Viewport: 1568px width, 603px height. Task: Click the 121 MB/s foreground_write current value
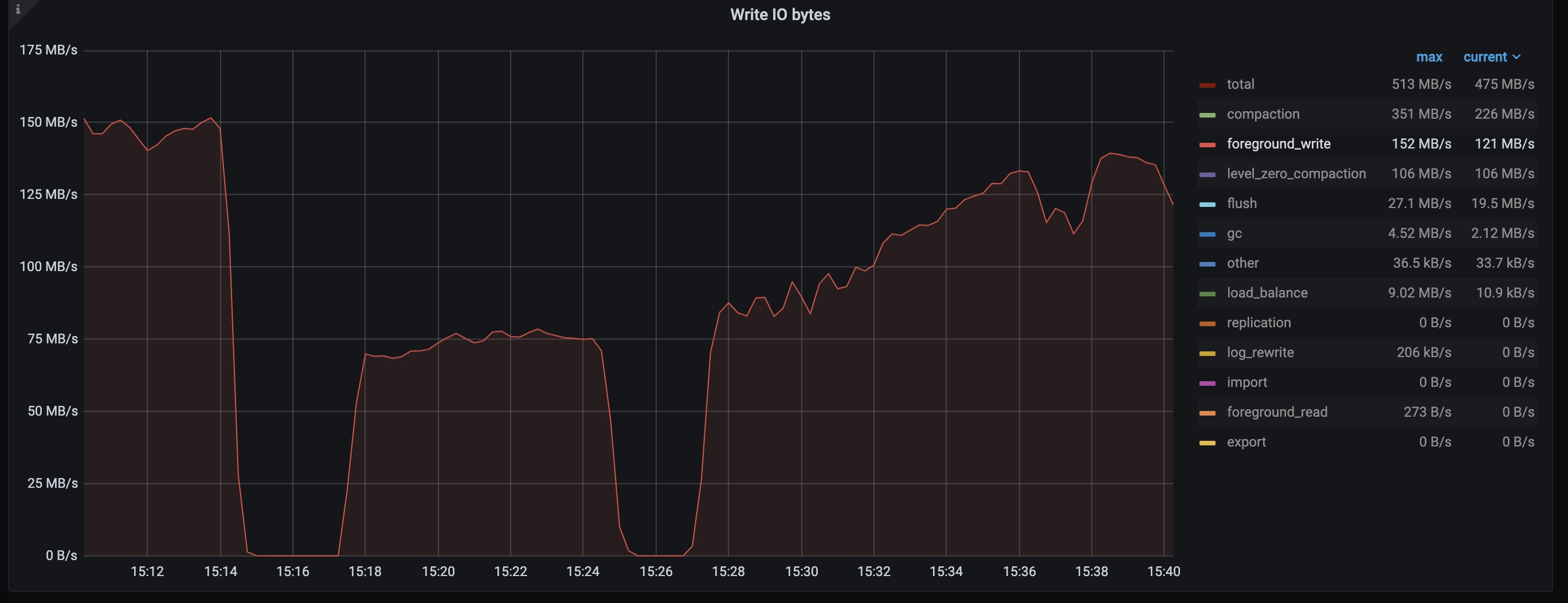point(1504,144)
